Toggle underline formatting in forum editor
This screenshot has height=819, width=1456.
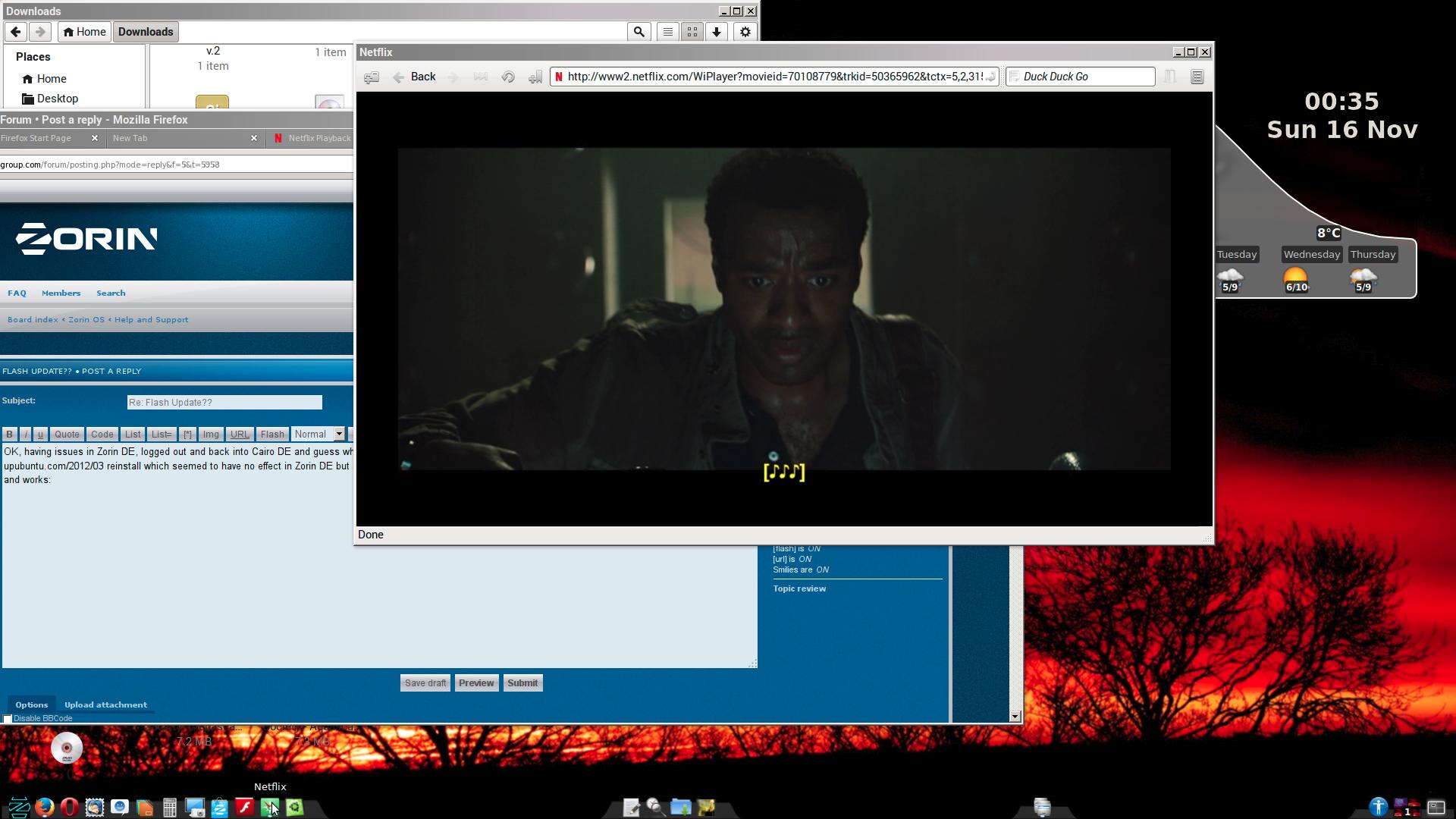[x=40, y=435]
